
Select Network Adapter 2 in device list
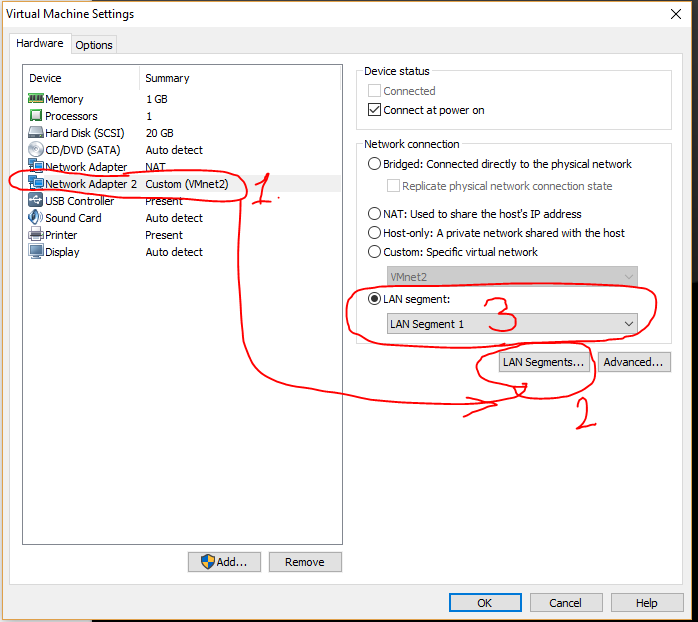pyautogui.click(x=90, y=184)
